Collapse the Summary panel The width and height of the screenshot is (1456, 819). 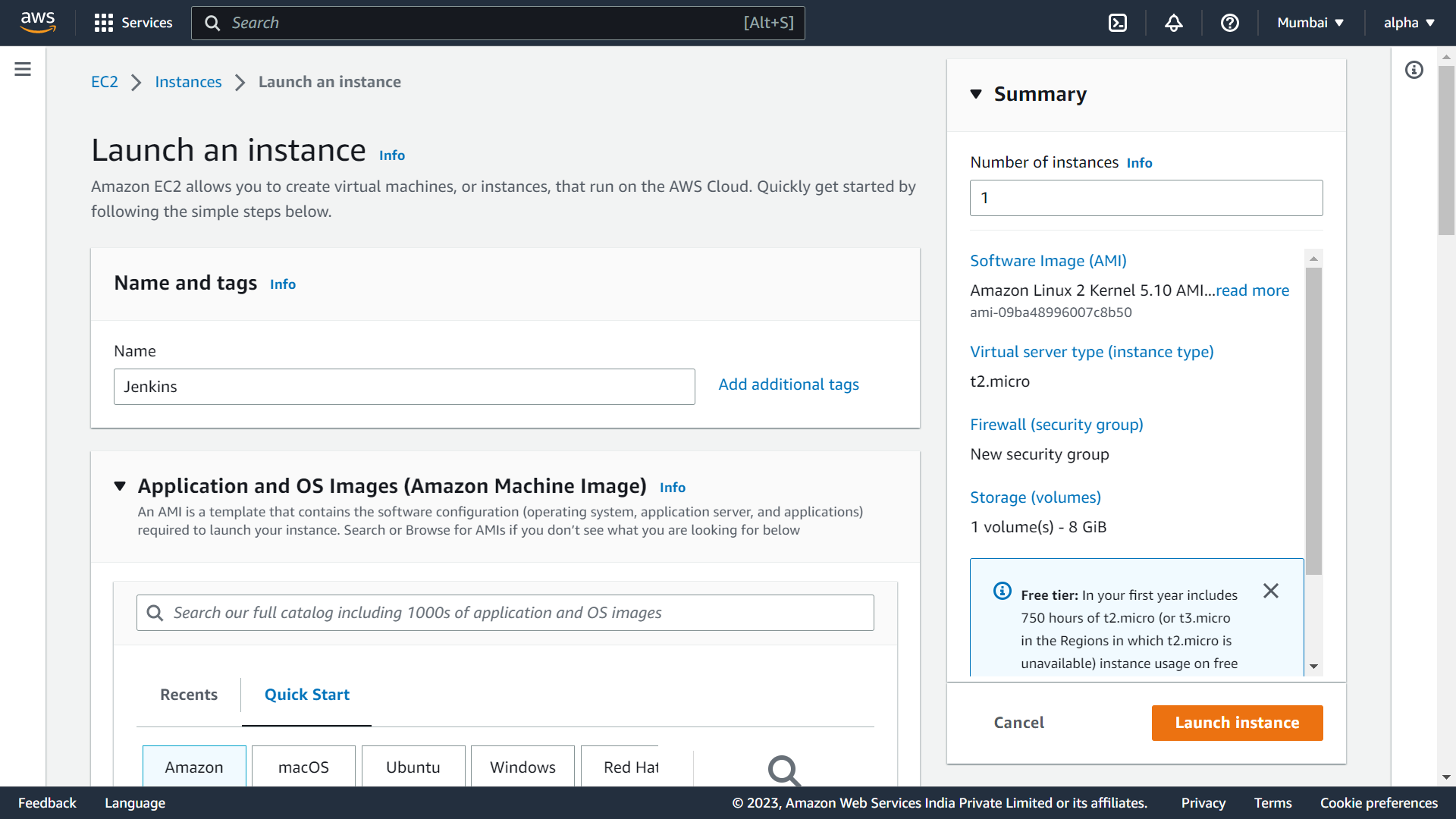tap(976, 94)
